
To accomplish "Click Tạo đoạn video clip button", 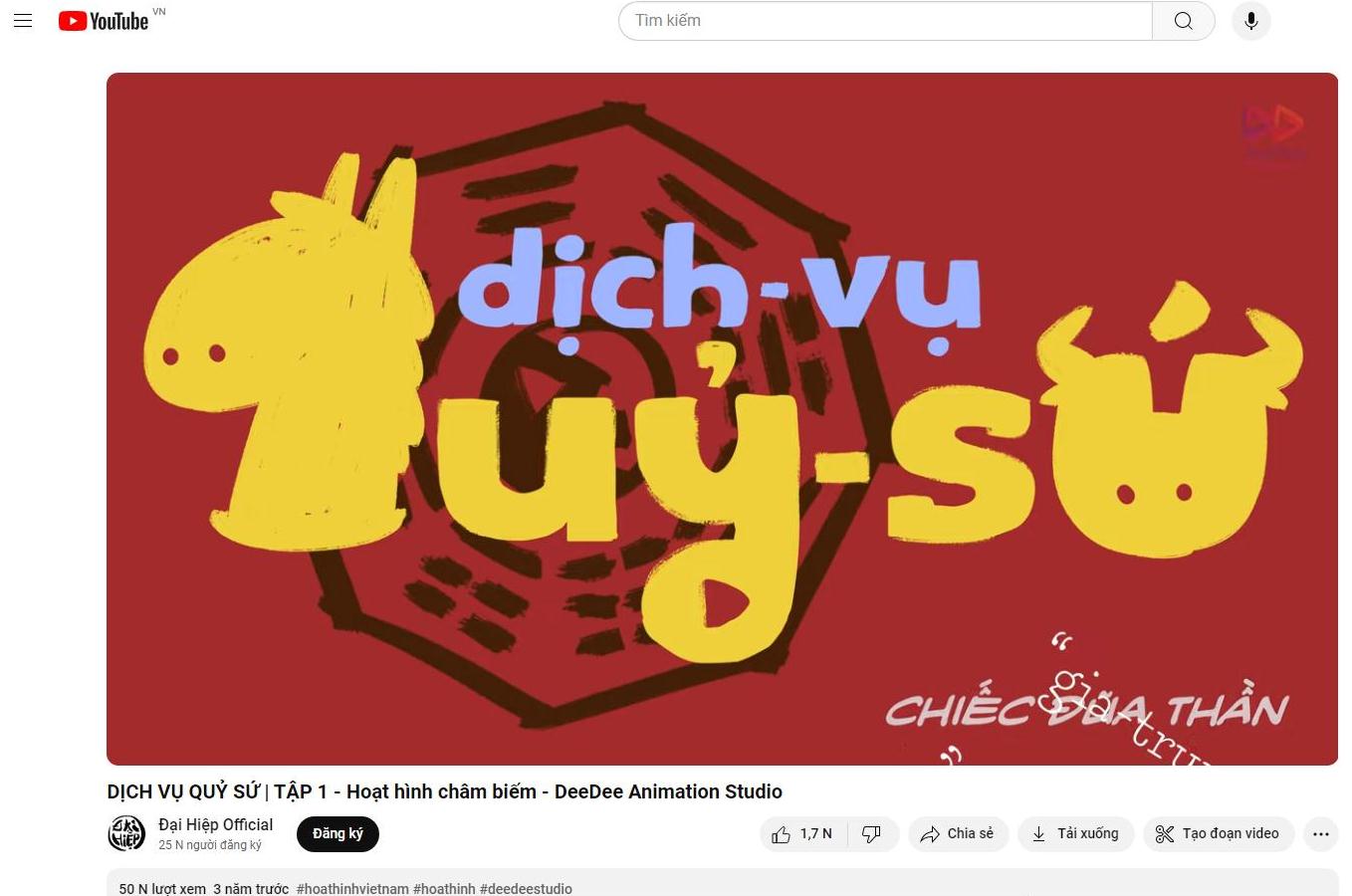I will 1219,834.
